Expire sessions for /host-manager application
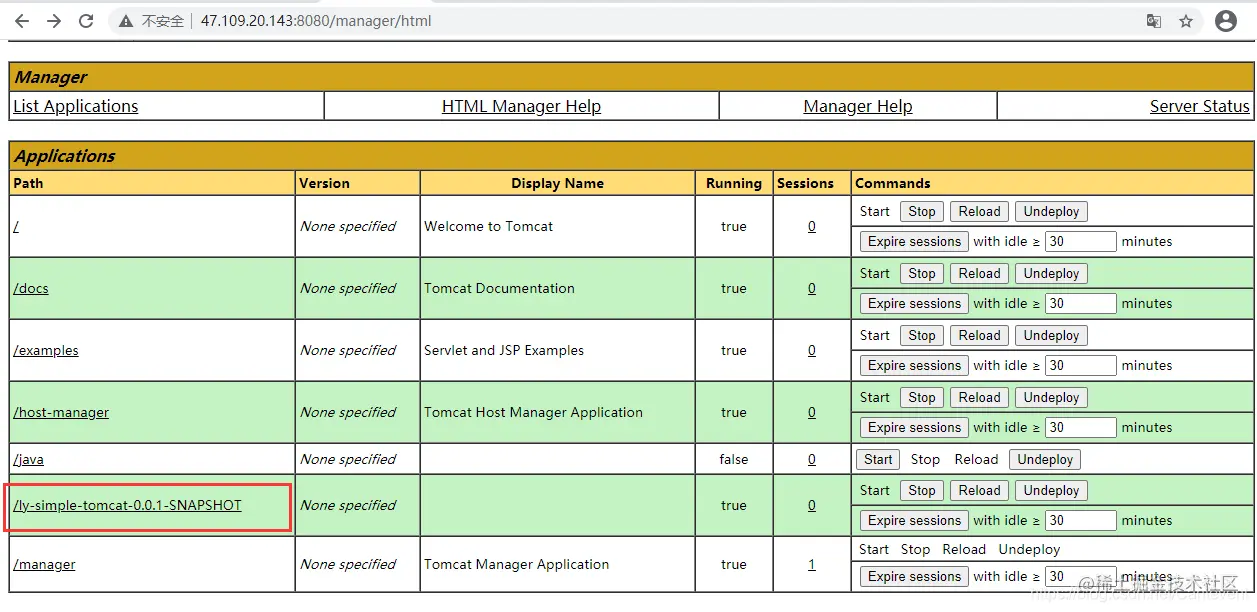The width and height of the screenshot is (1257, 612). pyautogui.click(x=914, y=427)
